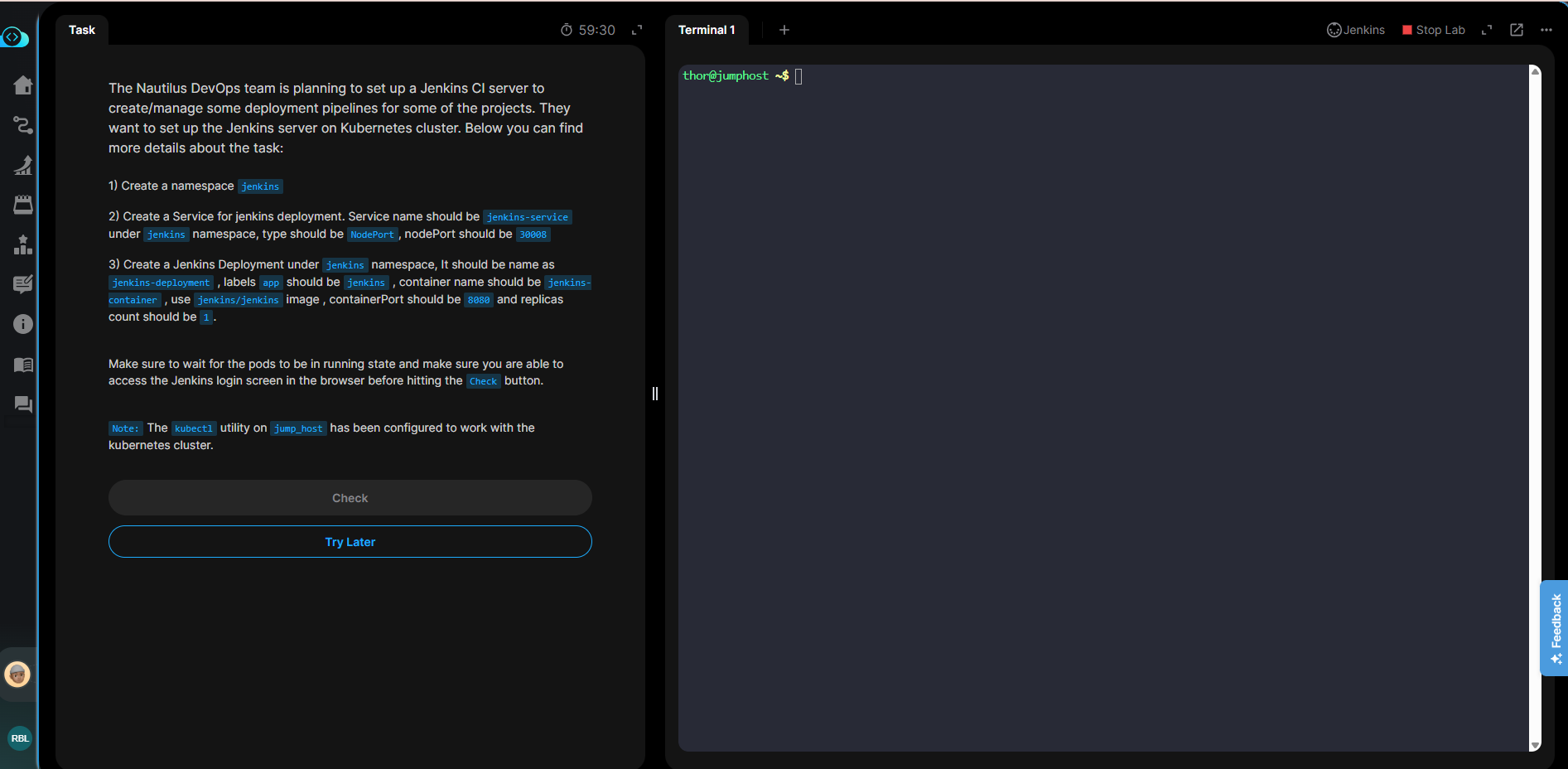Open the more options ellipsis menu
The image size is (1568, 769).
pos(1546,30)
